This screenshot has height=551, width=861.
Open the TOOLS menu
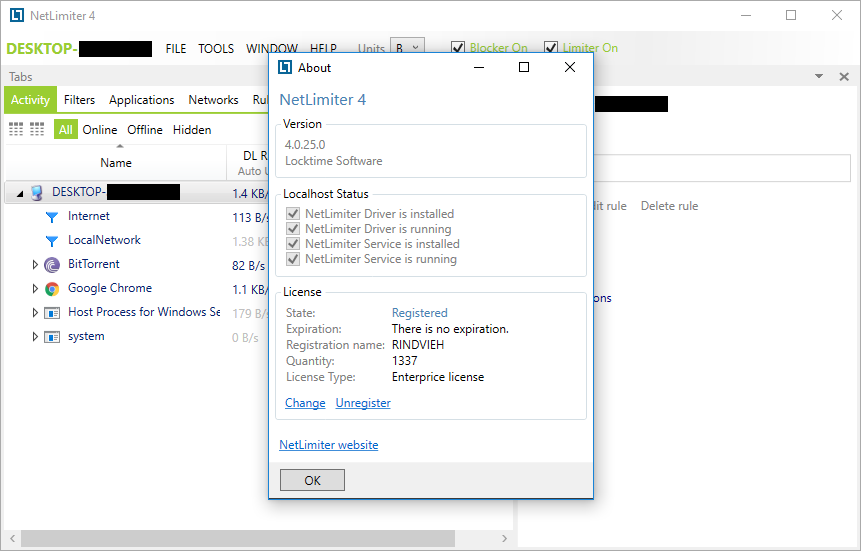coord(216,48)
